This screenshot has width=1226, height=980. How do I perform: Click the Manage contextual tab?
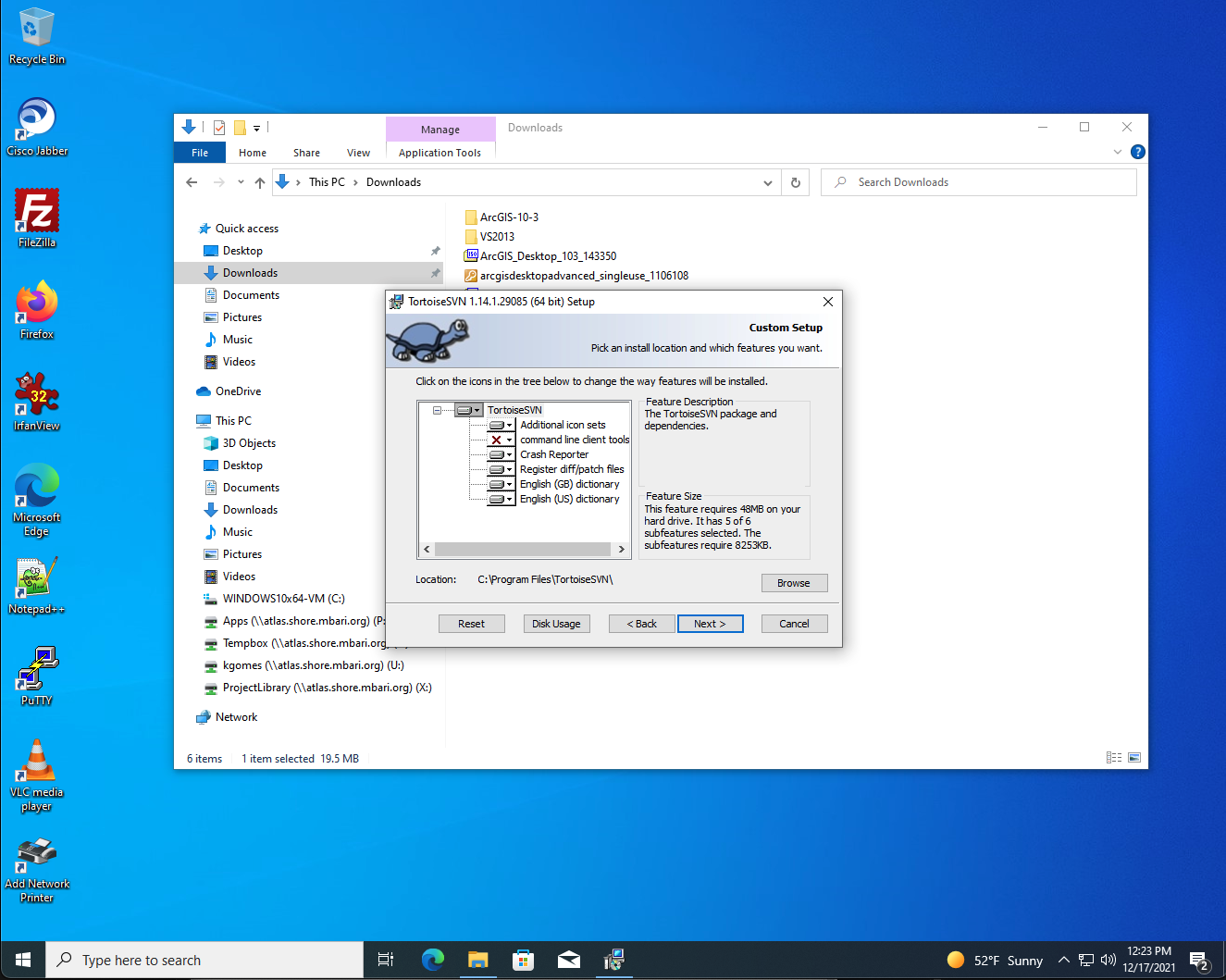[440, 130]
